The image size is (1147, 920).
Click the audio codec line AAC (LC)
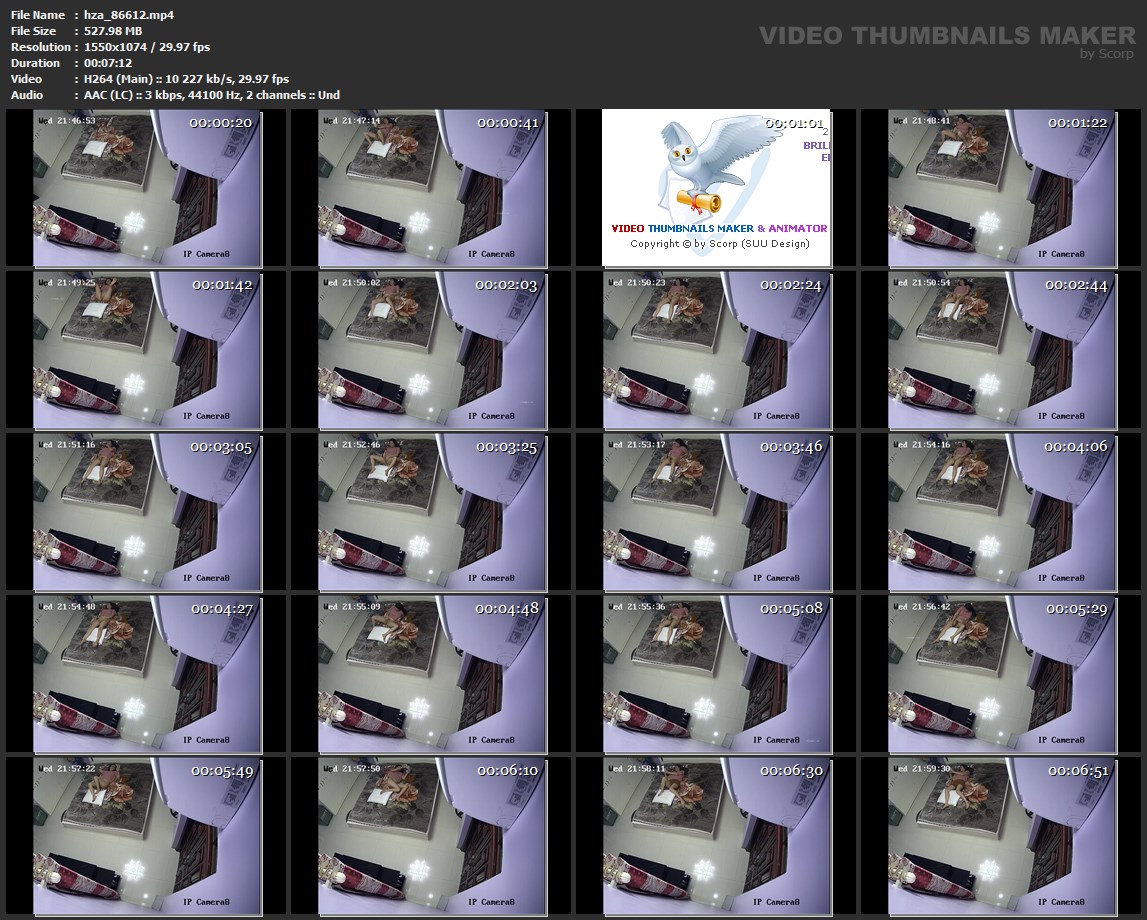point(211,95)
